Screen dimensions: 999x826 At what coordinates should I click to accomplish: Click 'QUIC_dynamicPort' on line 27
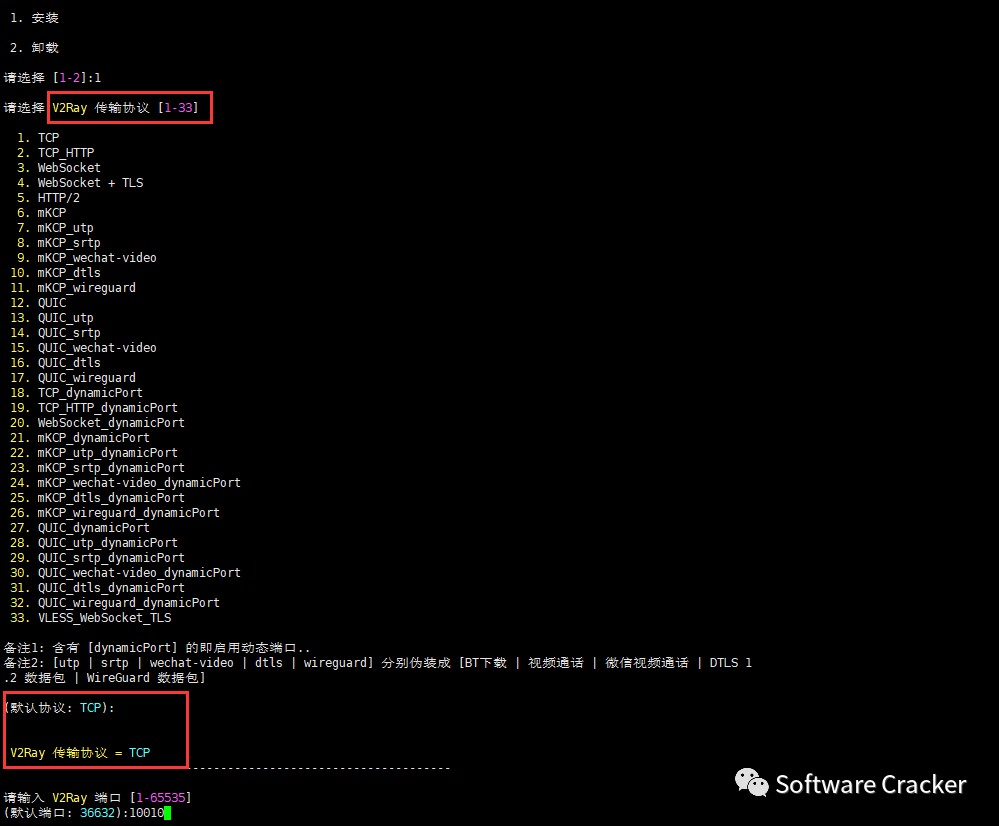coord(94,528)
